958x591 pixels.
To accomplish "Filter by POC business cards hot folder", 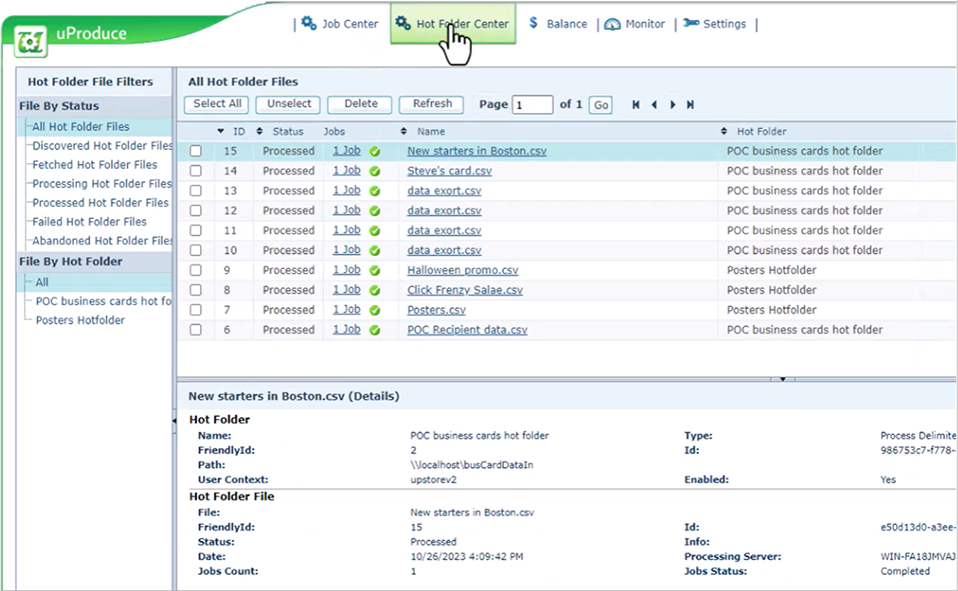I will 103,301.
